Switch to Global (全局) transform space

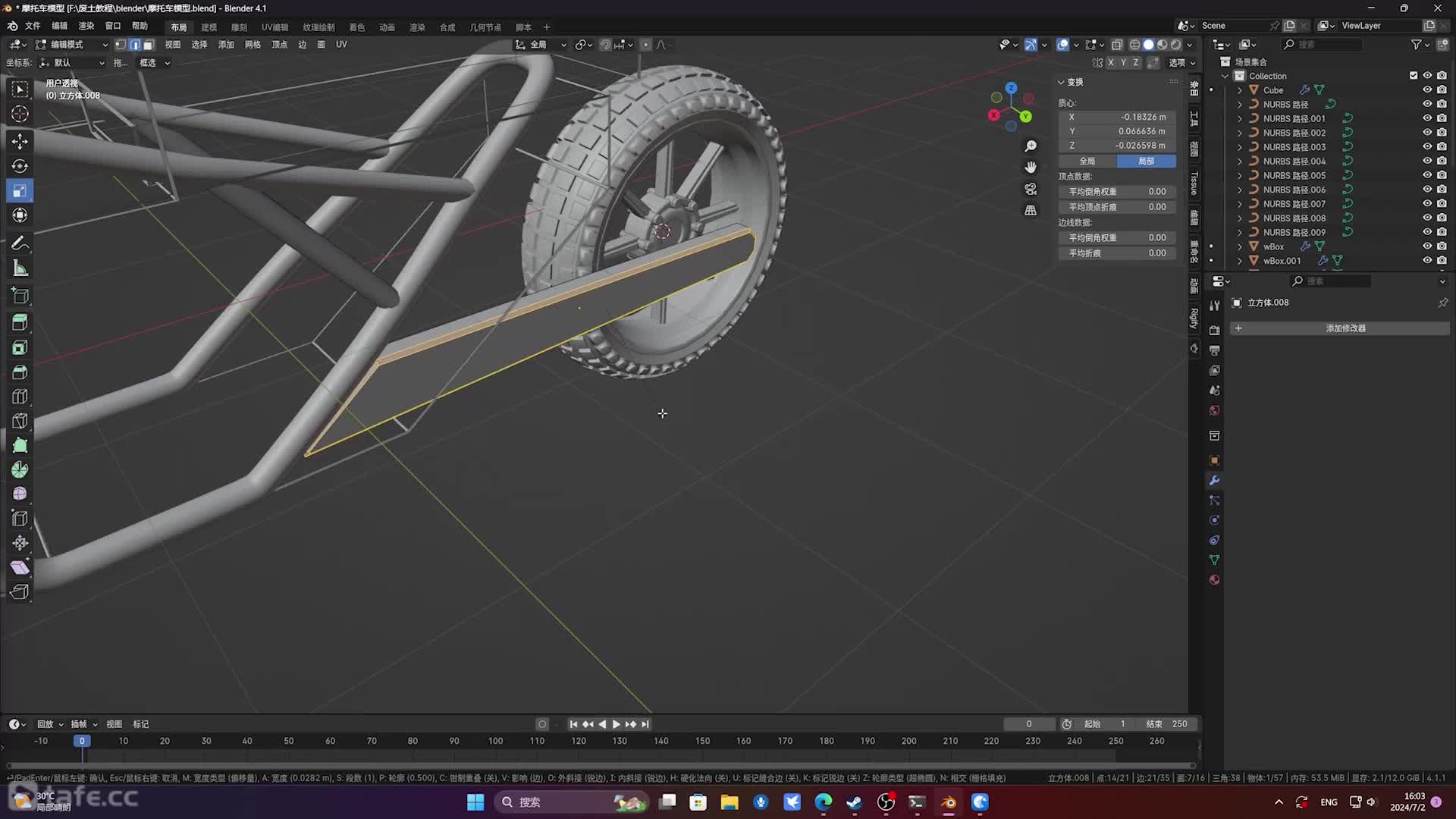click(1087, 161)
